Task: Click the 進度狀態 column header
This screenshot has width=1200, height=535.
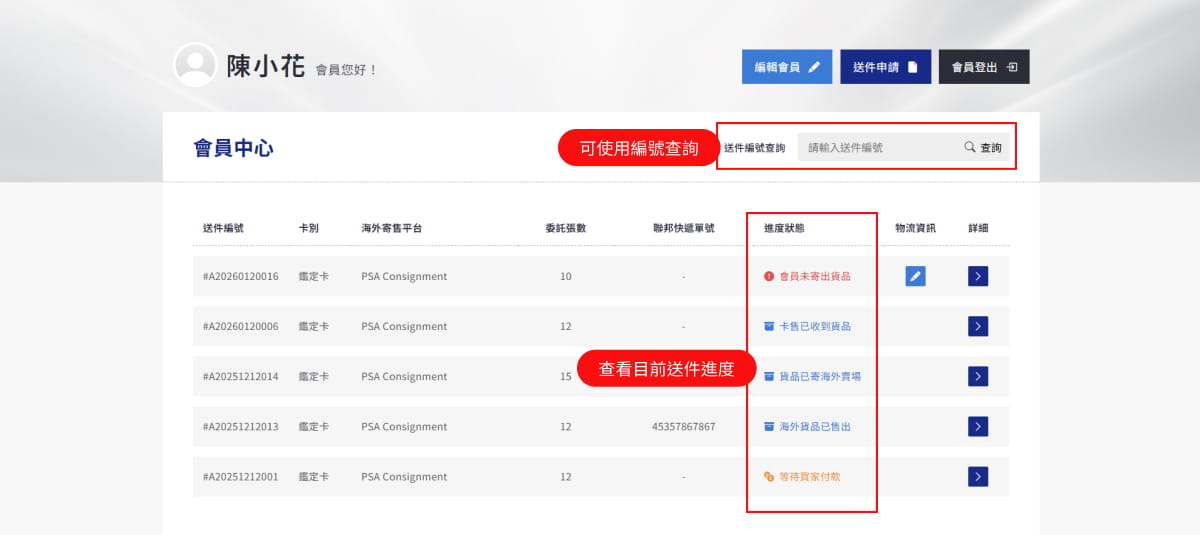Action: (784, 228)
